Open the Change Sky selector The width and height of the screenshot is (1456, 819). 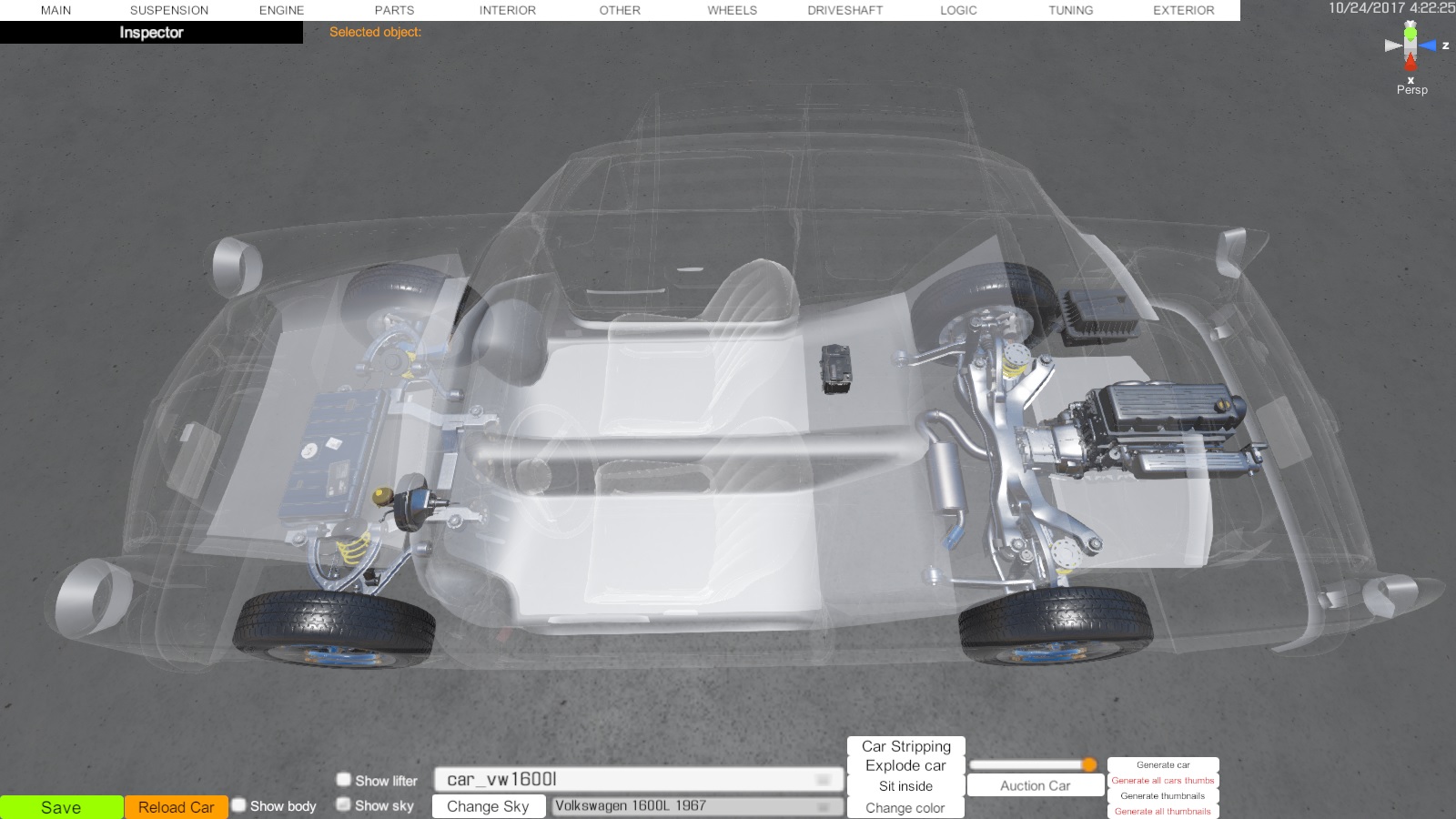tap(488, 806)
